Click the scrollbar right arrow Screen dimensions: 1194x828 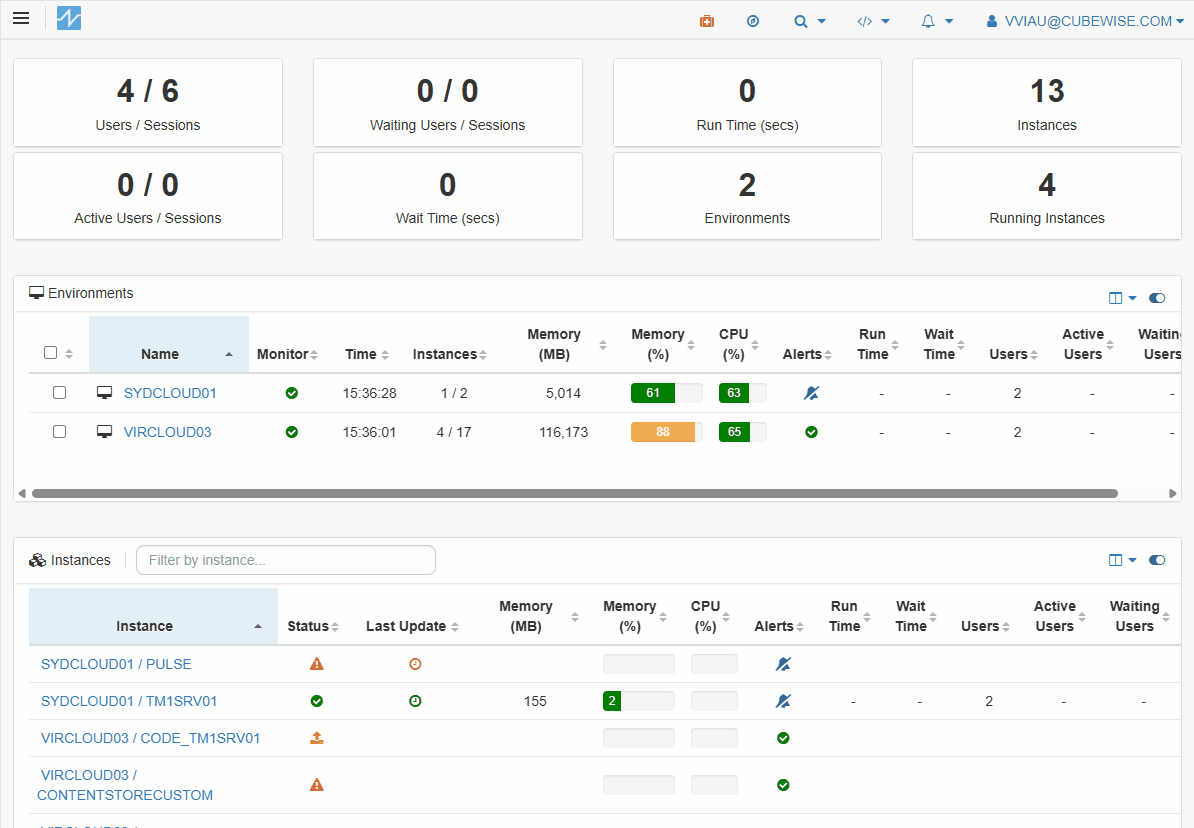1173,494
